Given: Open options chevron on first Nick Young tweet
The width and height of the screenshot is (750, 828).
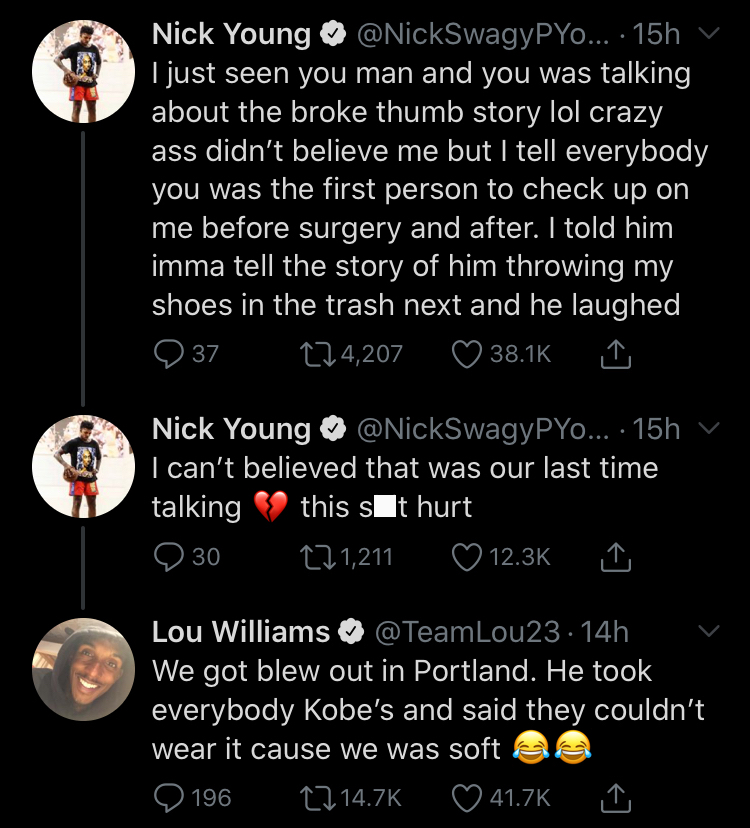Looking at the screenshot, I should 709,34.
